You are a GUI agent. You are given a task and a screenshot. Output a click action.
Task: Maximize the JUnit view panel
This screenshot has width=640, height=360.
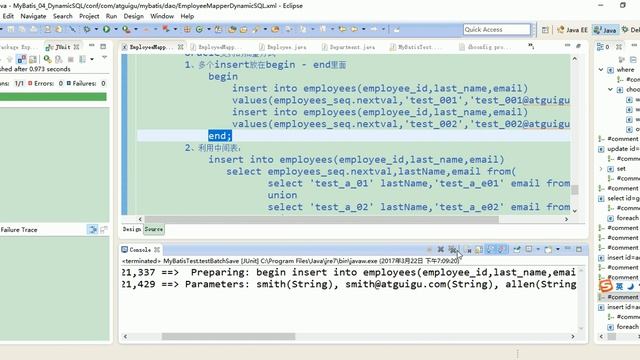tap(103, 46)
